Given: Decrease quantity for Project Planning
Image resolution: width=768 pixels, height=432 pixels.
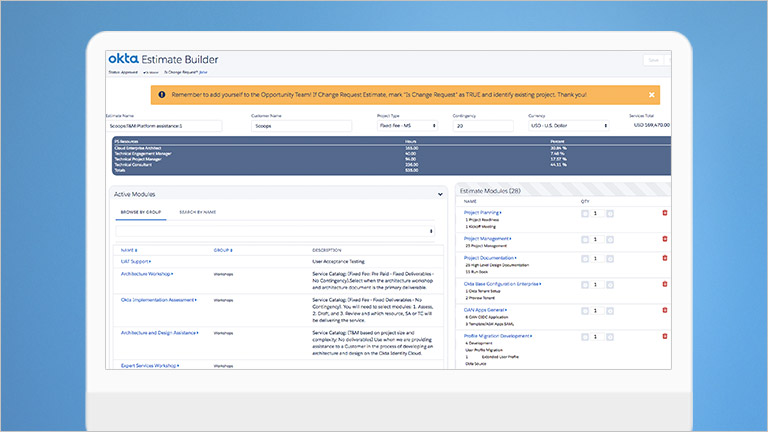Looking at the screenshot, I should [585, 214].
